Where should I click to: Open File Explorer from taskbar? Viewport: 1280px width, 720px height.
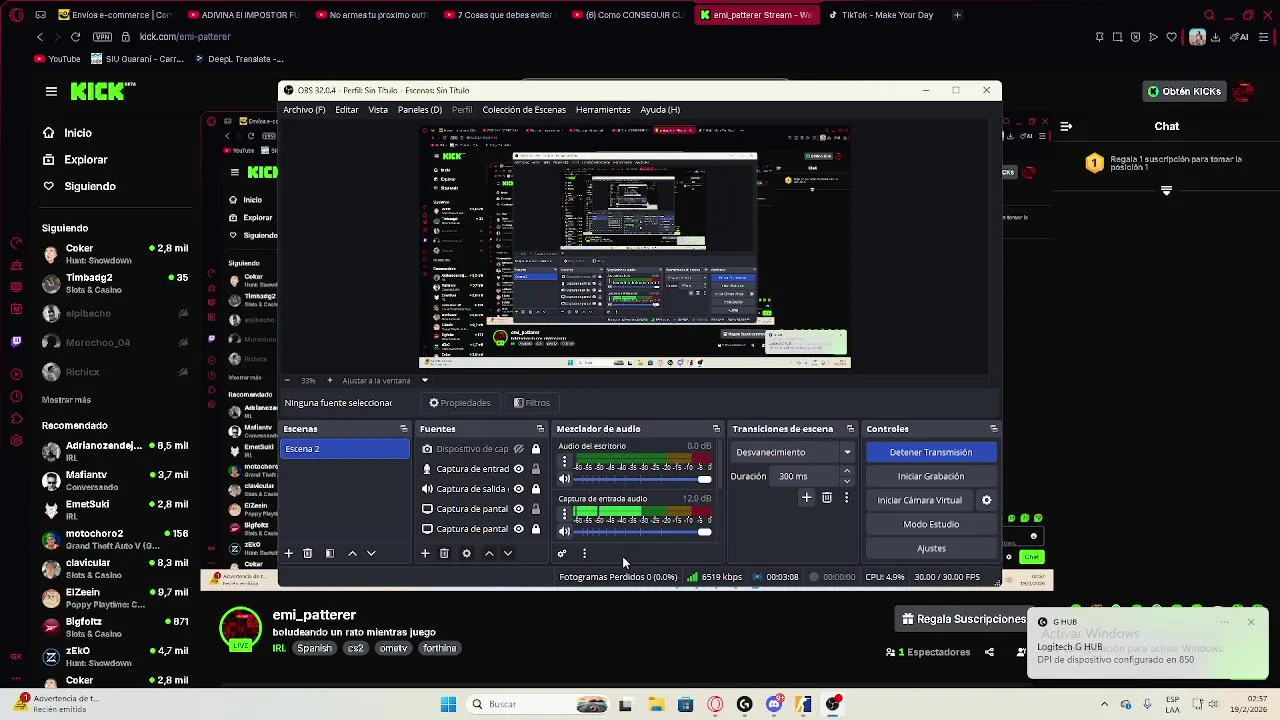(x=656, y=705)
